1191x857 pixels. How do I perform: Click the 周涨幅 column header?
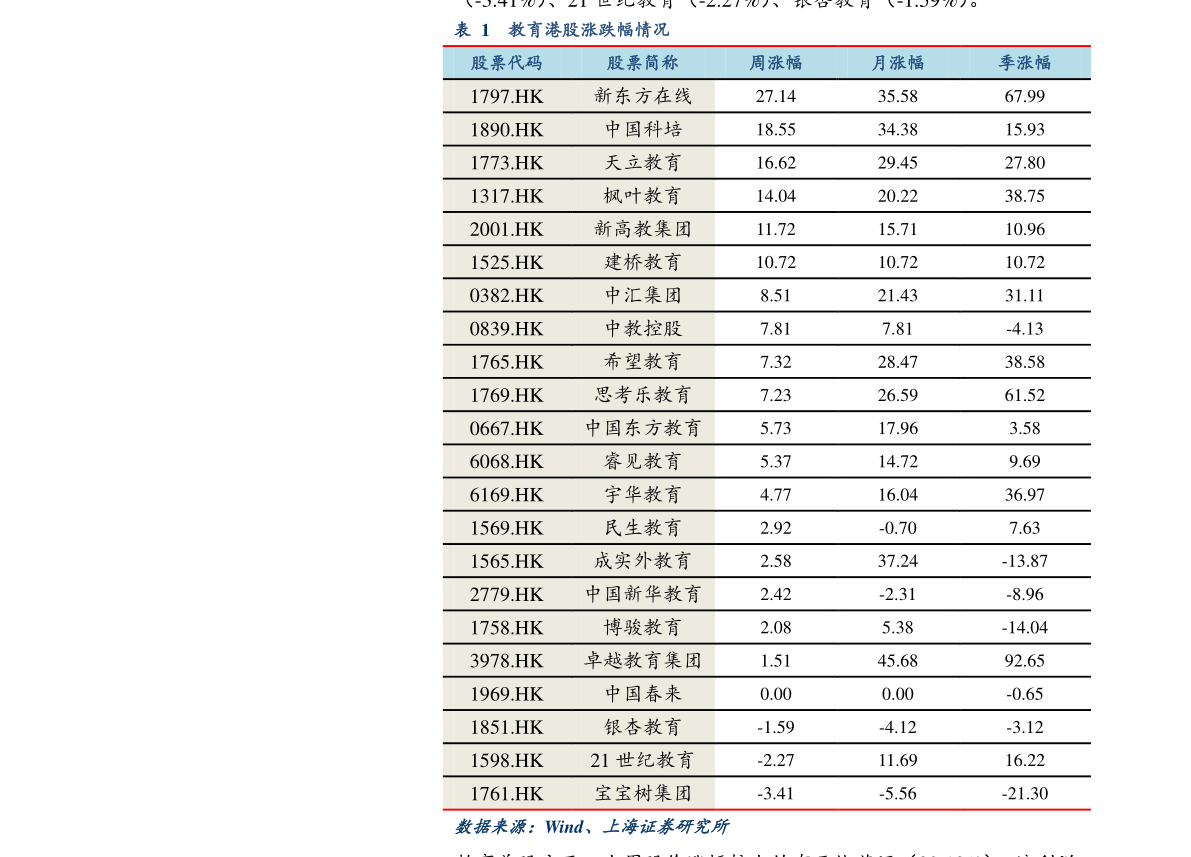click(775, 63)
